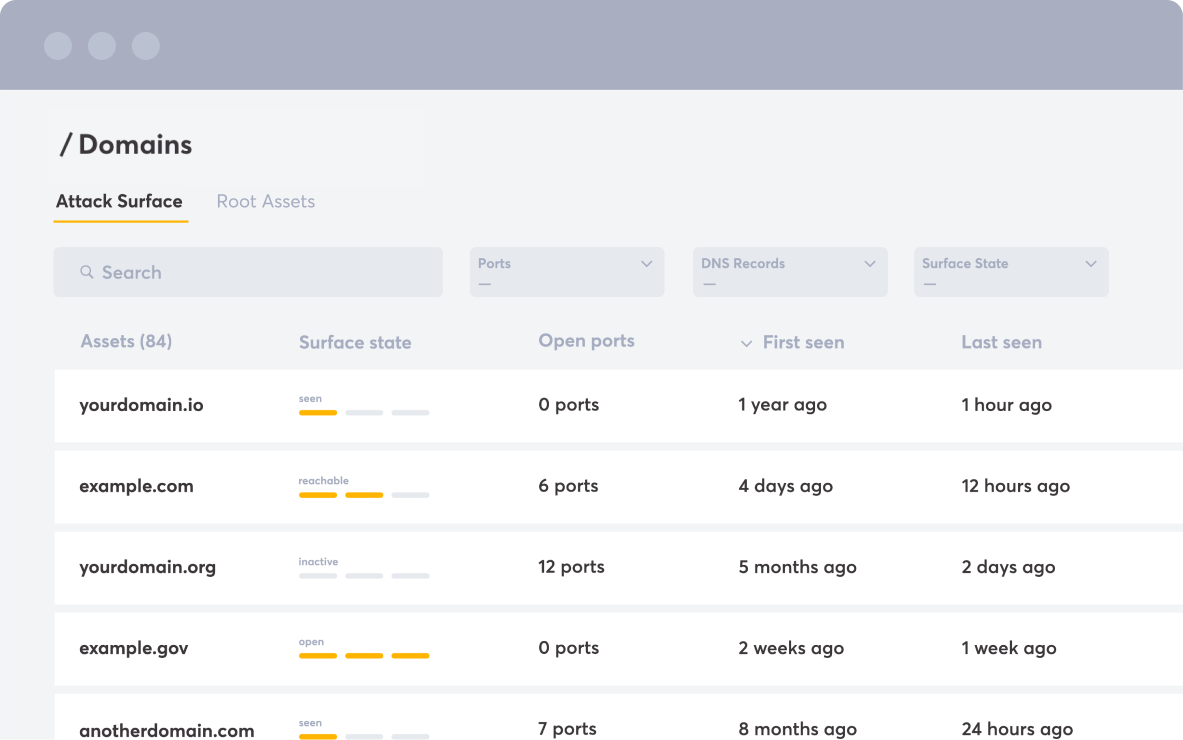Image resolution: width=1183 pixels, height=740 pixels.
Task: Click the sort arrow beside First seen
Action: (x=746, y=343)
